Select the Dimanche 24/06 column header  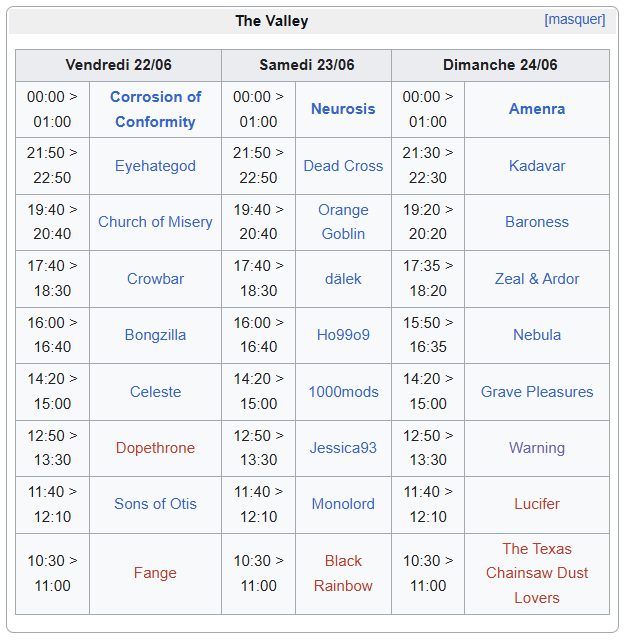pos(500,65)
